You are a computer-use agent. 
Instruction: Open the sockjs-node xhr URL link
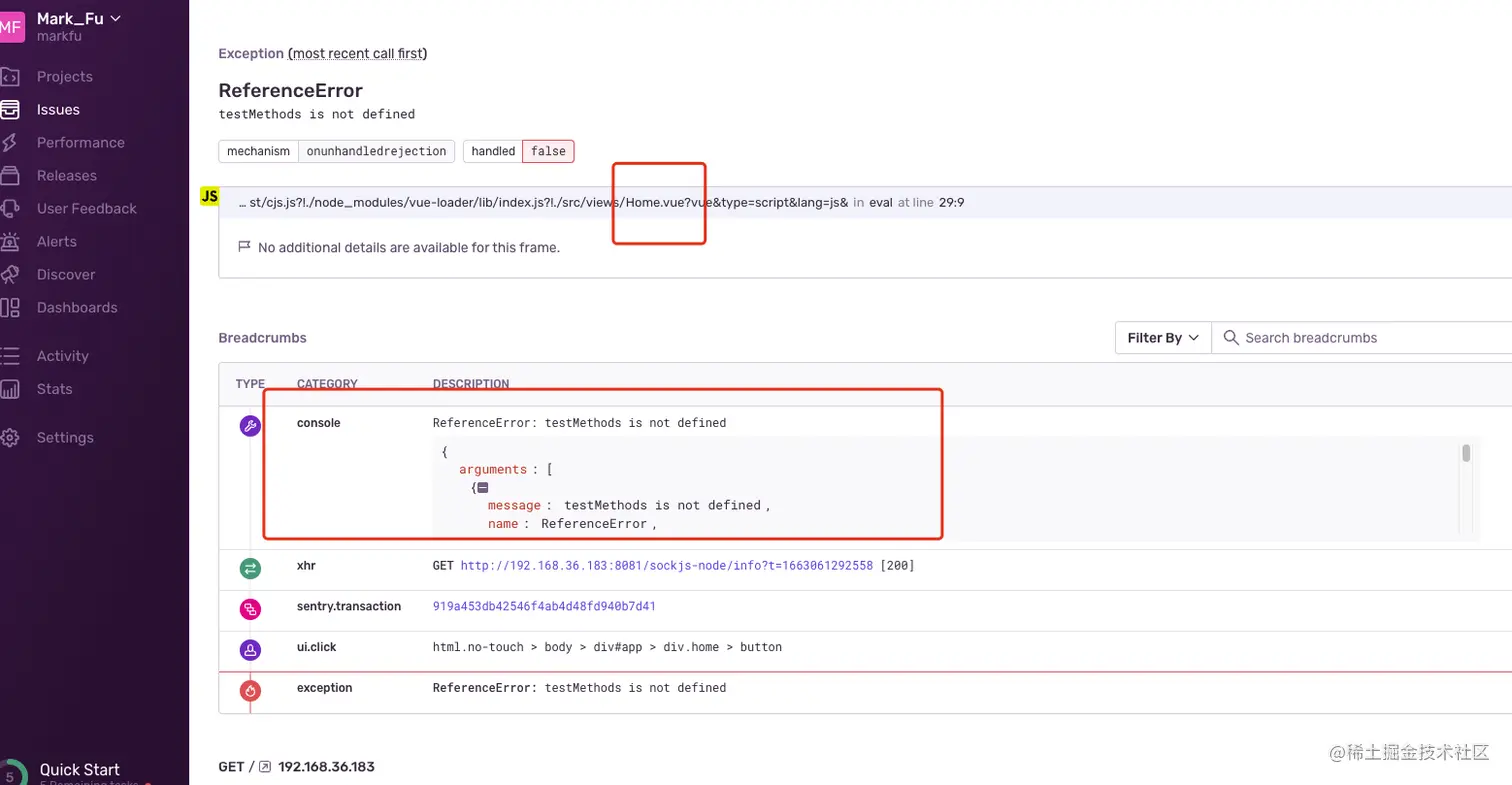tap(667, 566)
